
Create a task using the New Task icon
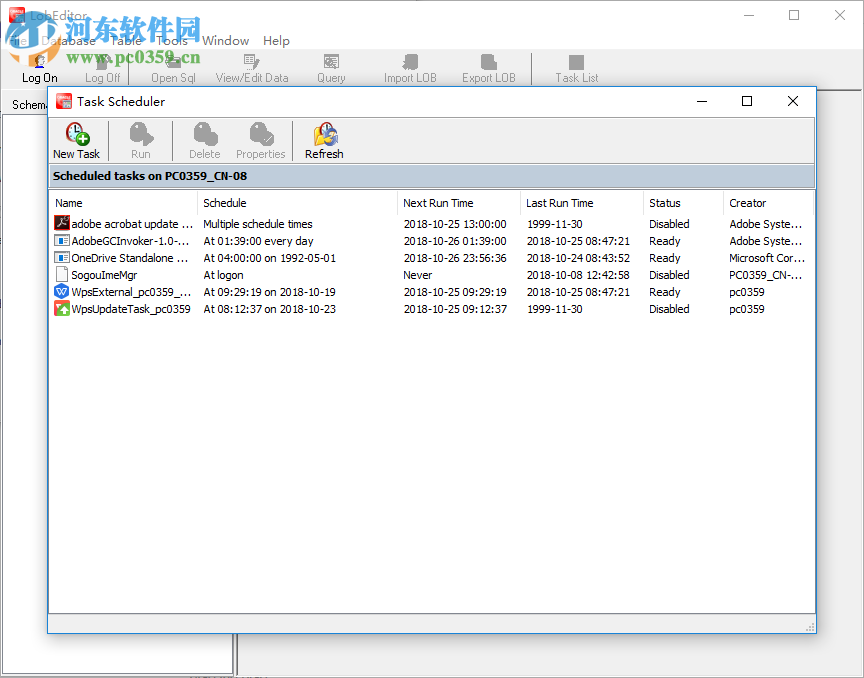pyautogui.click(x=76, y=140)
